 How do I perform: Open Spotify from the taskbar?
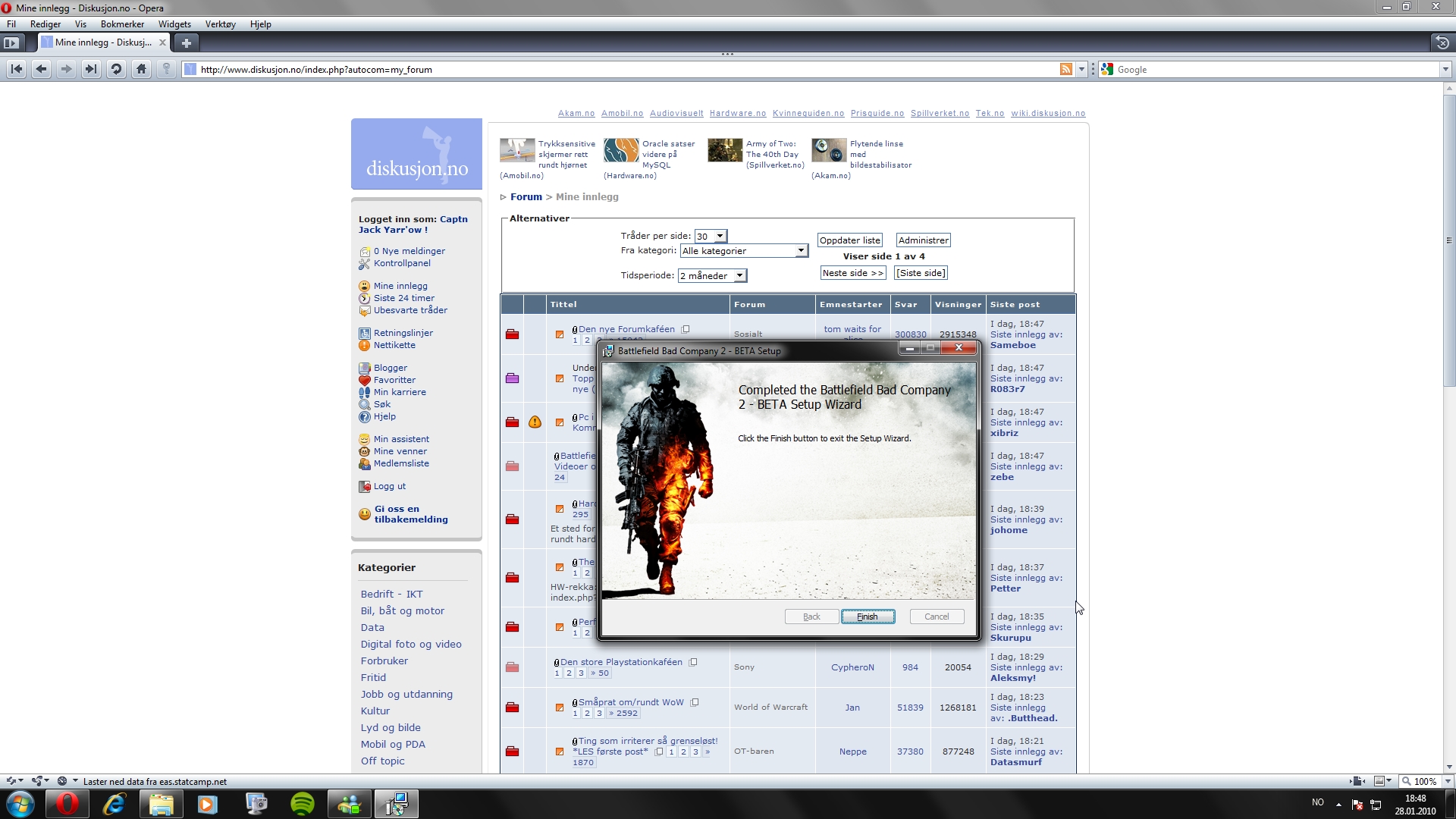(302, 804)
